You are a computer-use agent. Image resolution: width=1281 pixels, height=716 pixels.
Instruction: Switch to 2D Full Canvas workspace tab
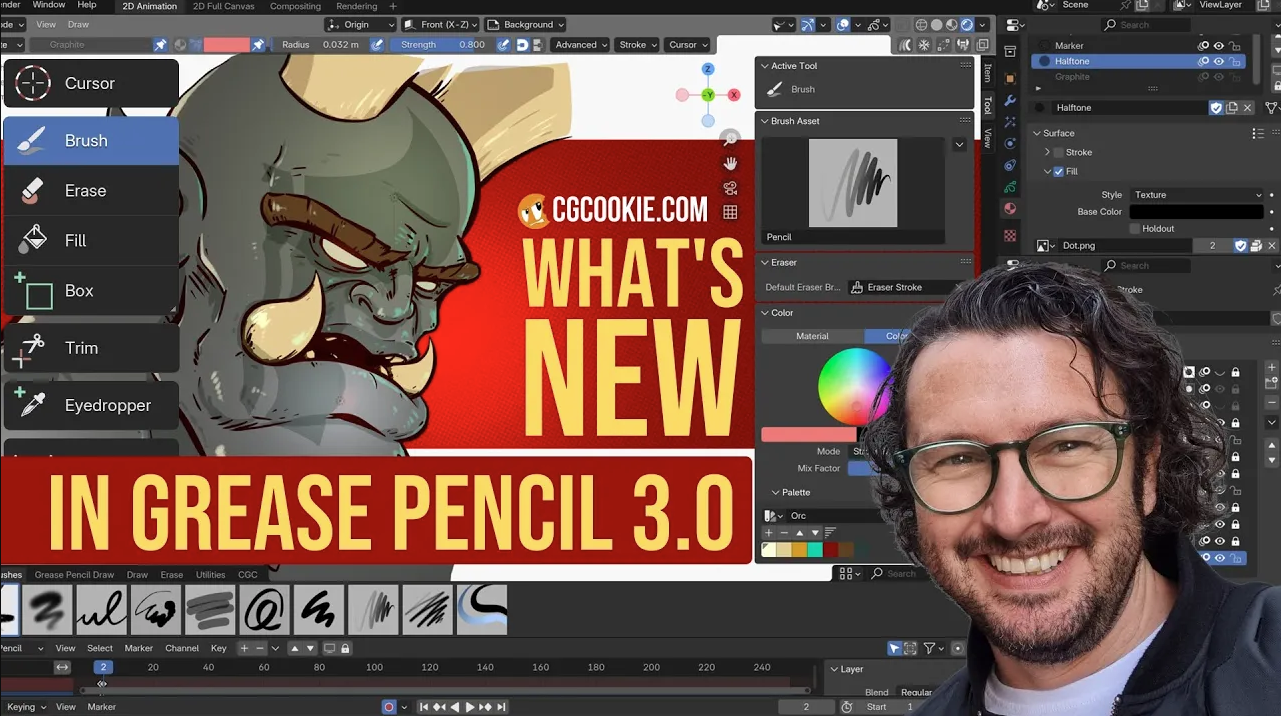pos(224,7)
